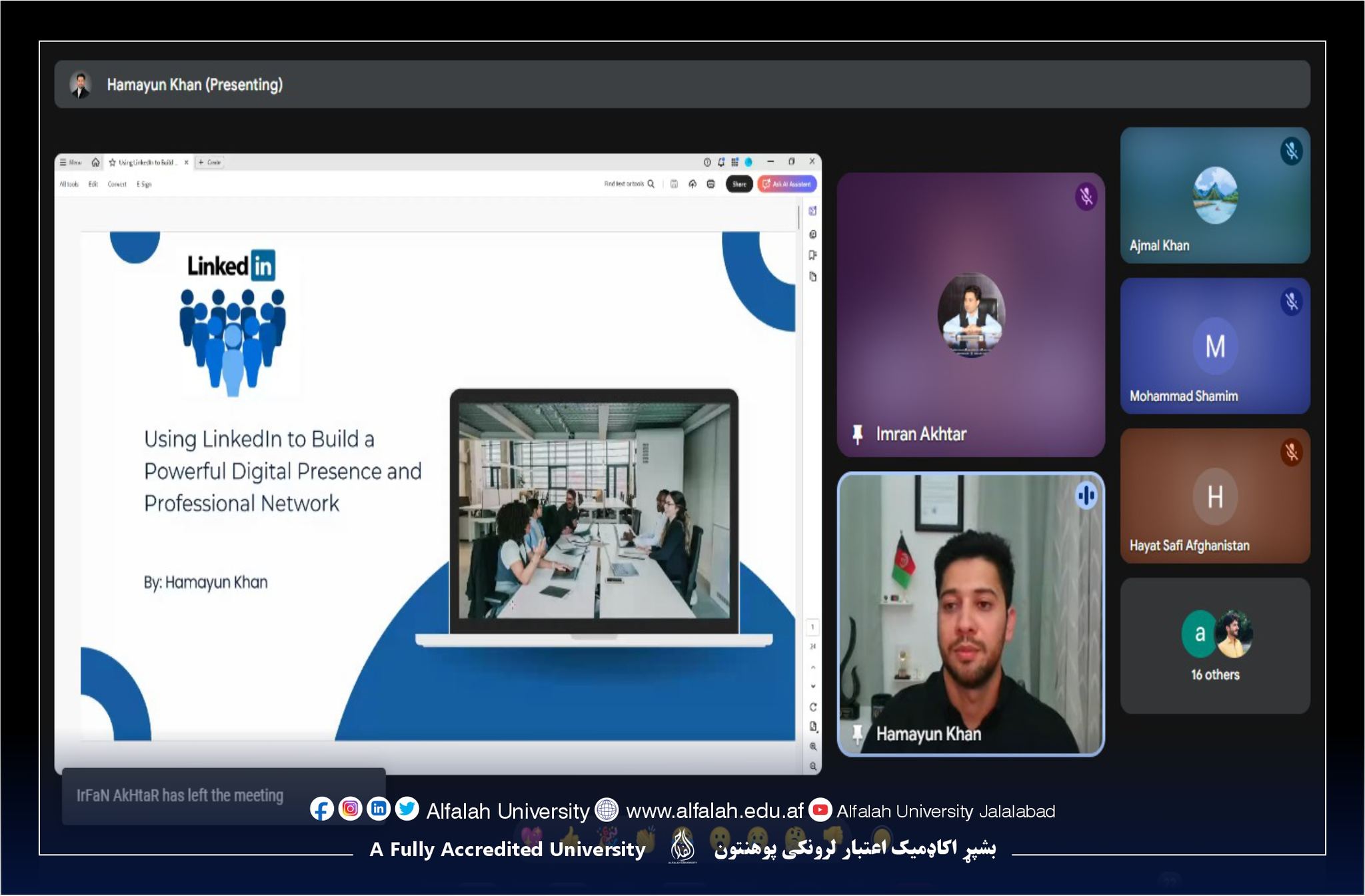Go to previous page up chevron
Viewport: 1365px width, 896px height.
point(812,667)
